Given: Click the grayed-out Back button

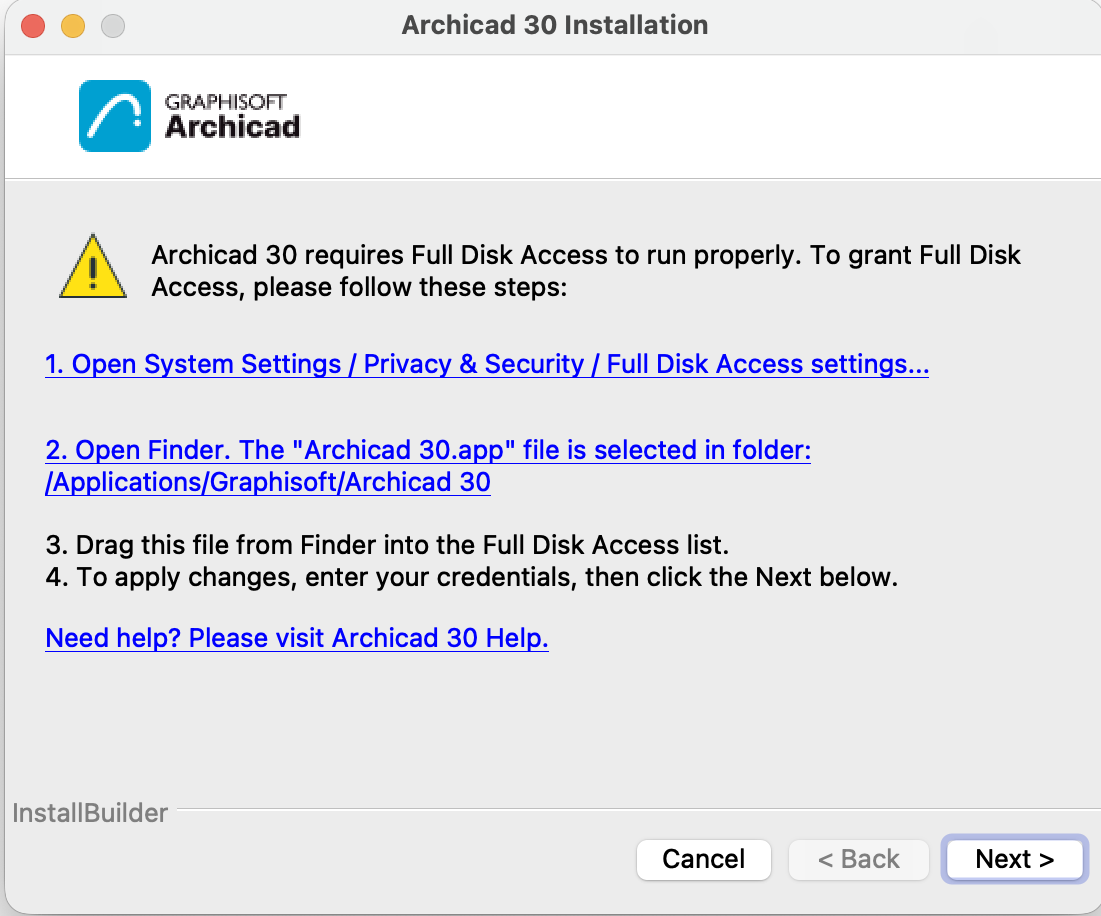Looking at the screenshot, I should pyautogui.click(x=859, y=859).
